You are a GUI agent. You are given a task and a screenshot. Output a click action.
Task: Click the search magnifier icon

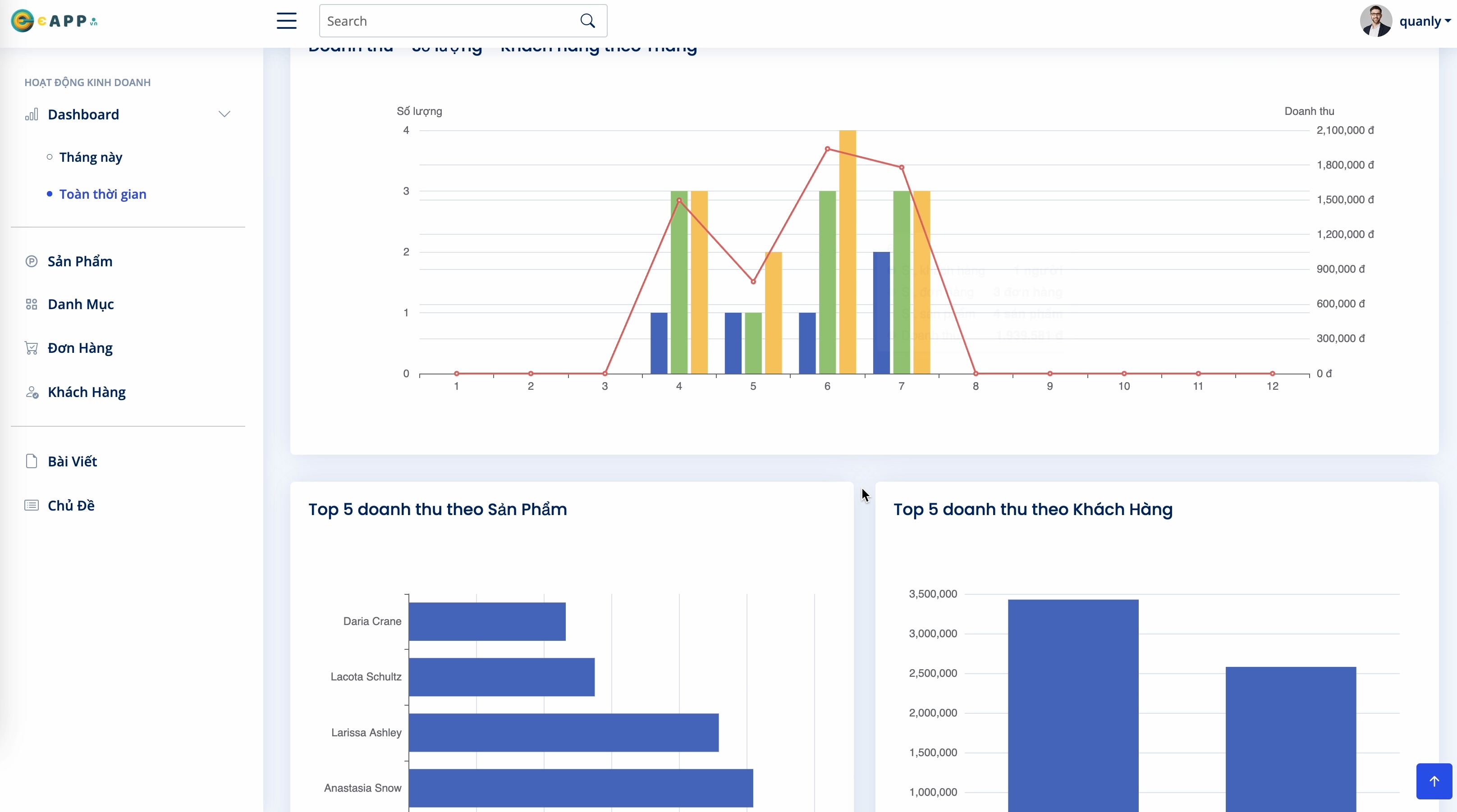pos(588,21)
